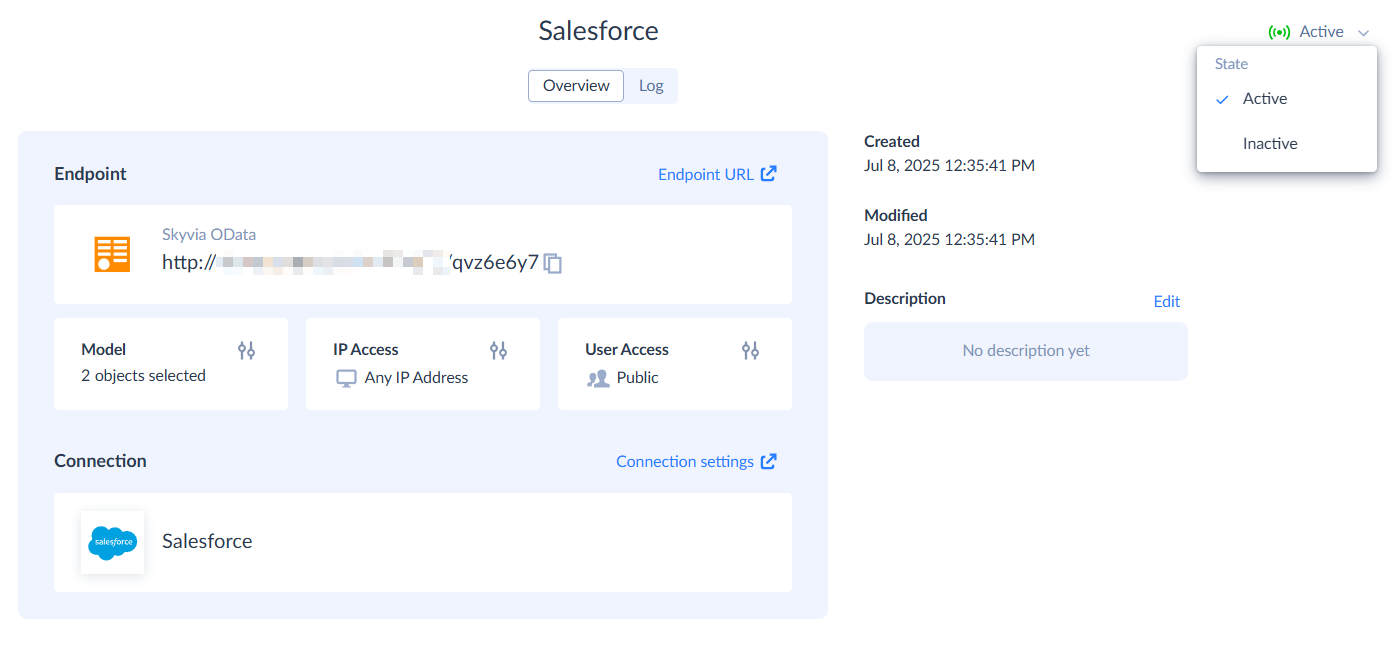This screenshot has height=667, width=1392.
Task: Switch to the Overview tab
Action: pyautogui.click(x=576, y=86)
